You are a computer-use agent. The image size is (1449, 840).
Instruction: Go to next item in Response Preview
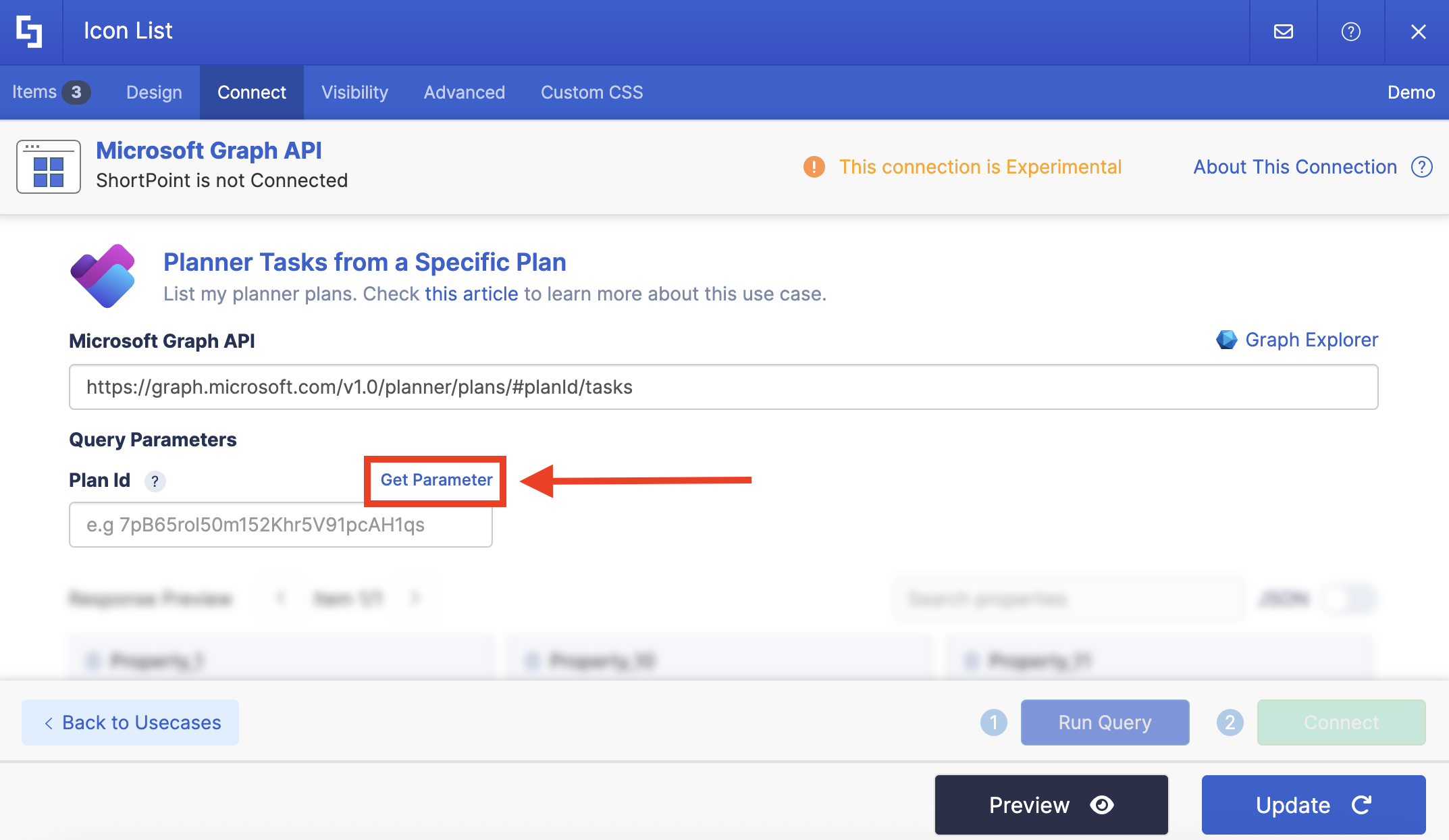pos(416,598)
